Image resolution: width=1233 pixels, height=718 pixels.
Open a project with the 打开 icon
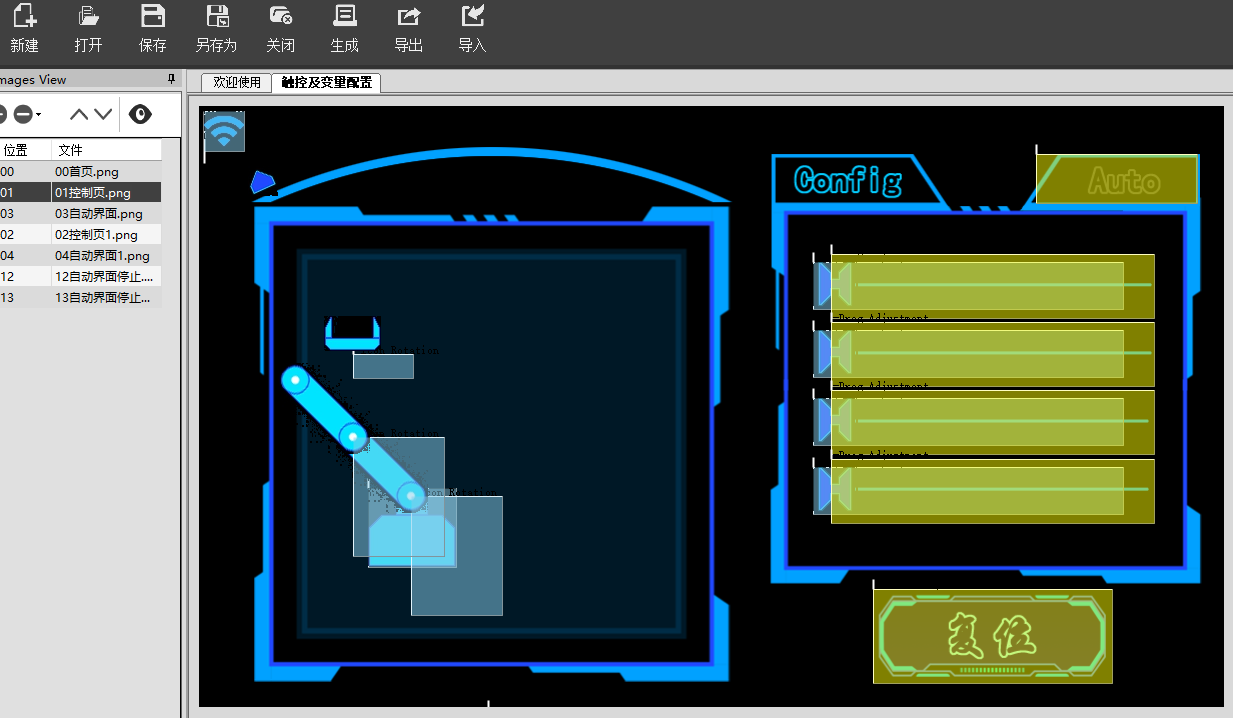[88, 16]
